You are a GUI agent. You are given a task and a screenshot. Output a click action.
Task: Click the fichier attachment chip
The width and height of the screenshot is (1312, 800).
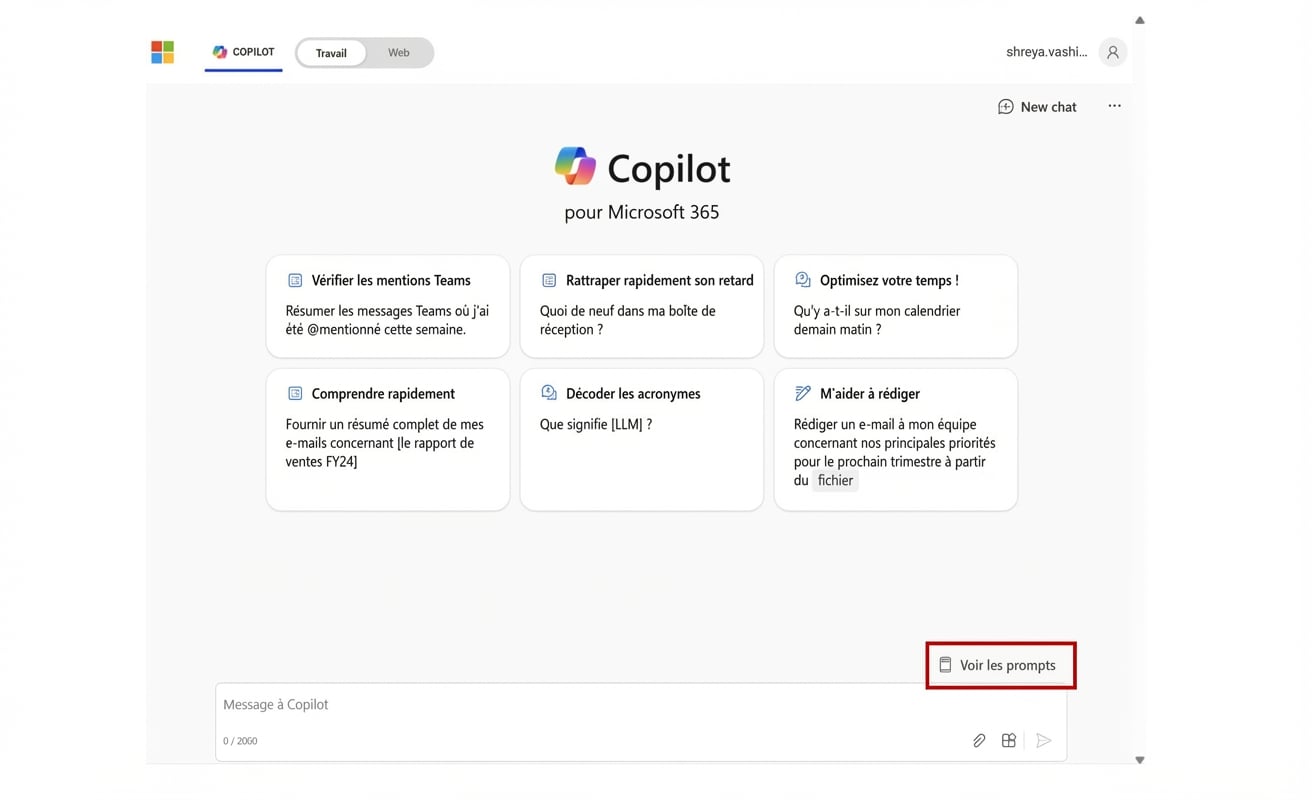click(835, 480)
